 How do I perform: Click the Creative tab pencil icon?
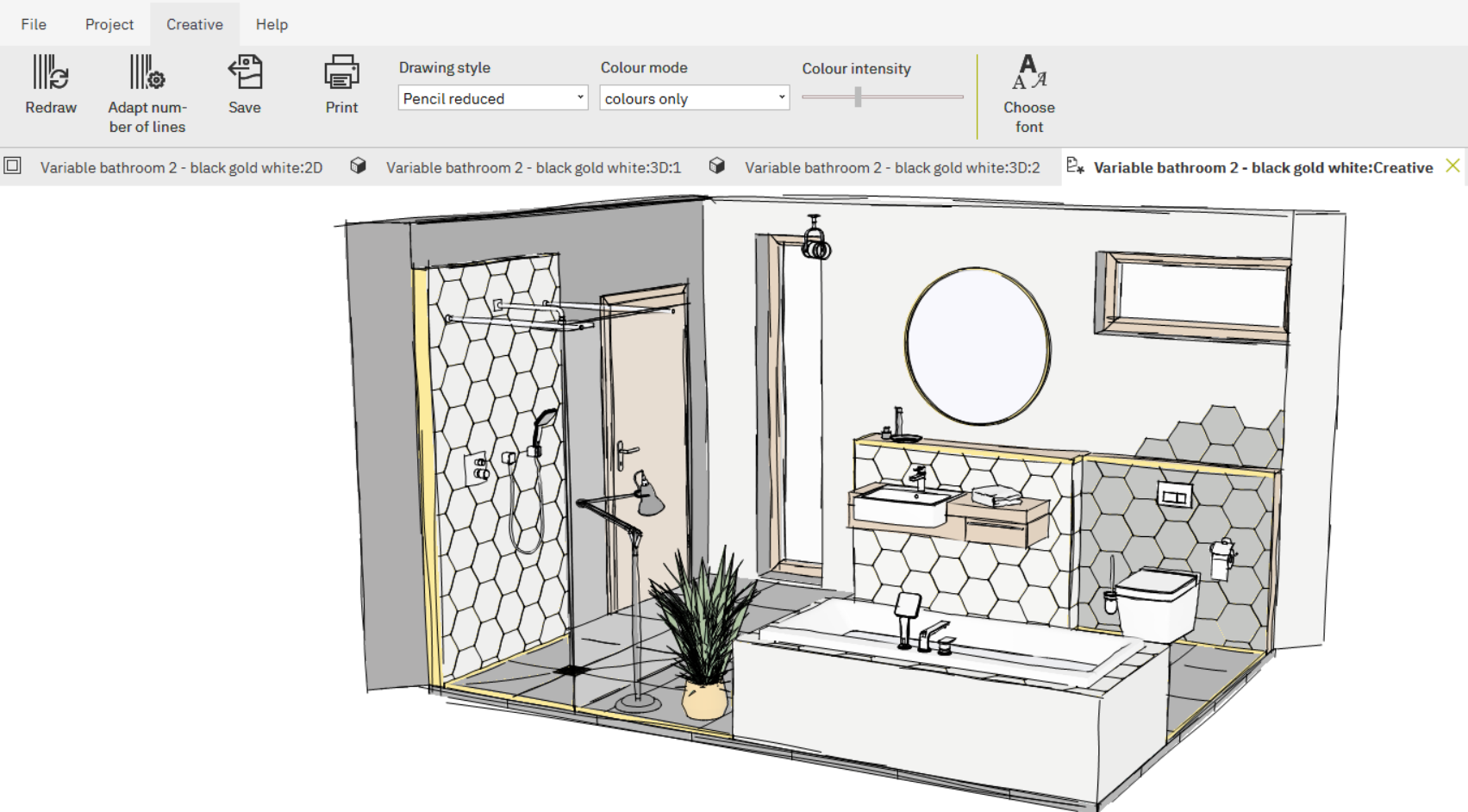point(1075,166)
